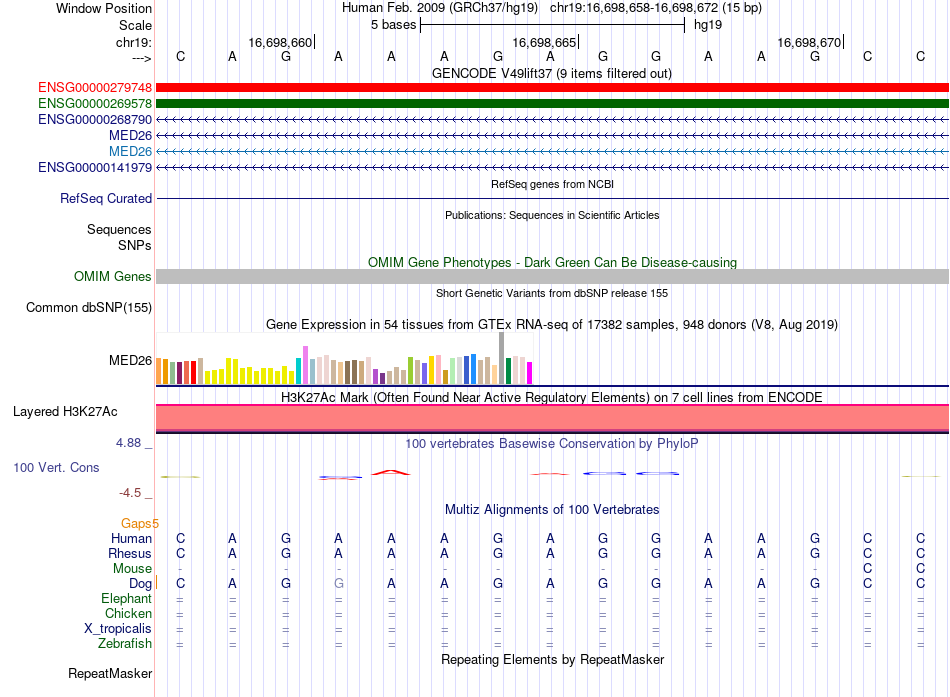Click the 5 bases scale bar
The width and height of the screenshot is (950, 697).
click(552, 25)
